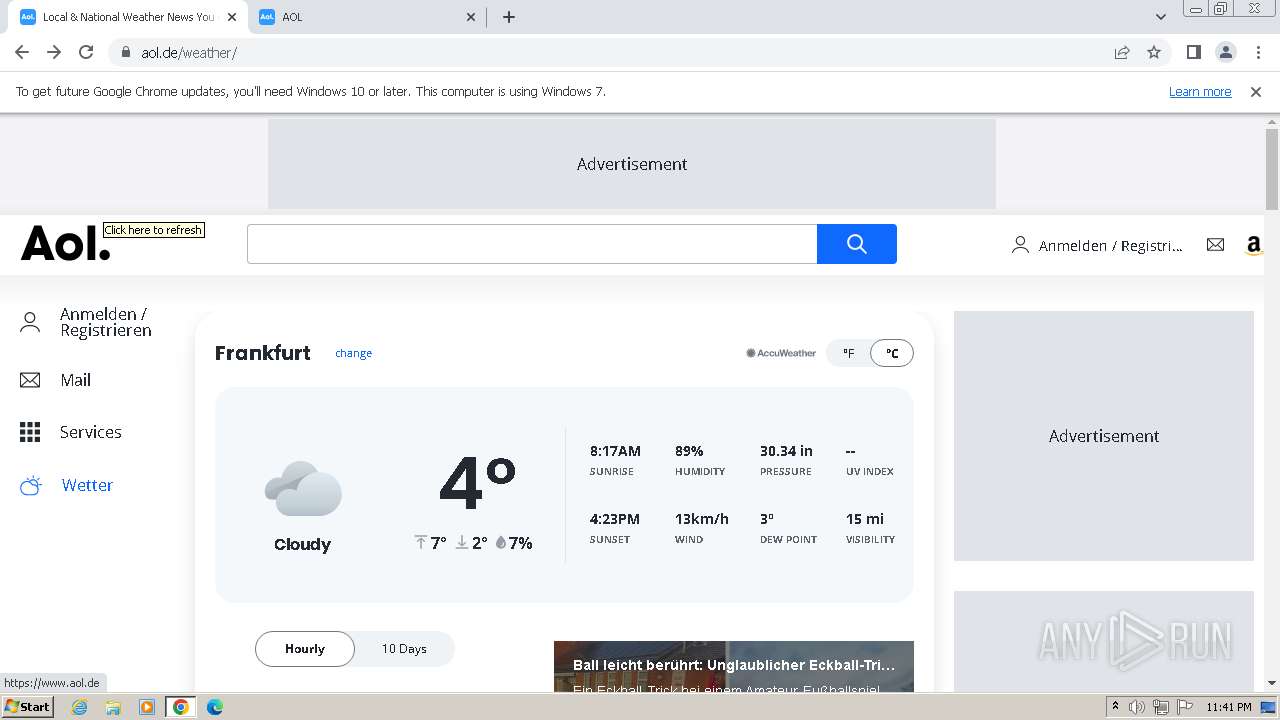Click the 30.34 in pressure value

pyautogui.click(x=786, y=451)
